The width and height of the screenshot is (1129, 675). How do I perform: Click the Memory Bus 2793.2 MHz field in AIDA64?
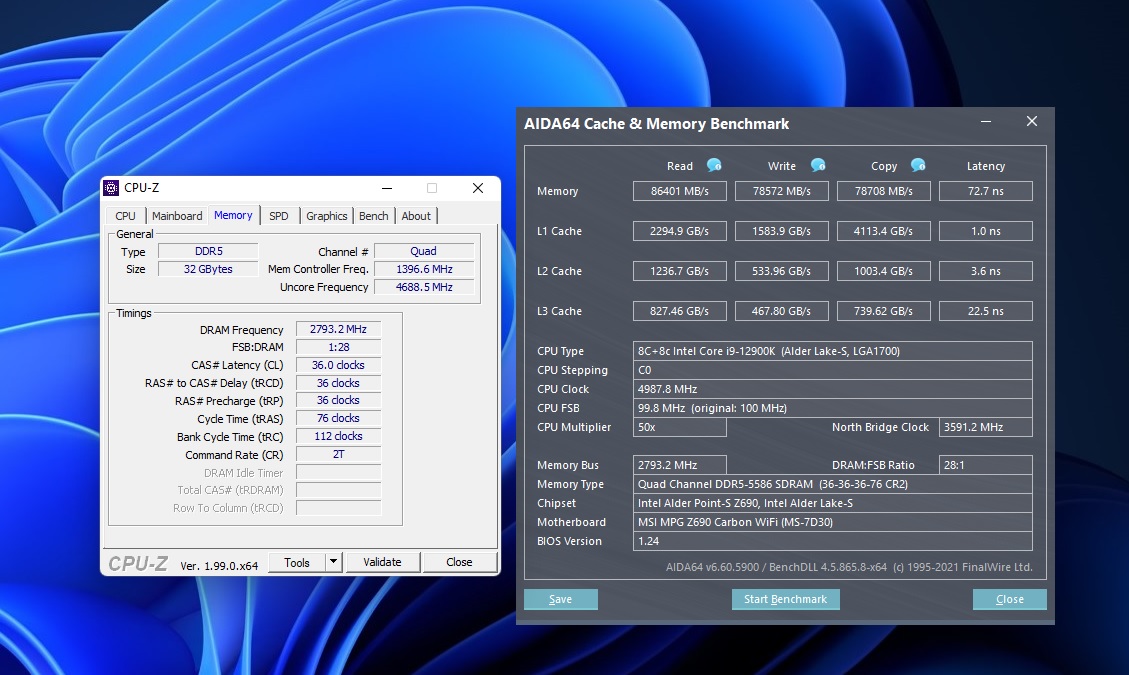tap(680, 465)
